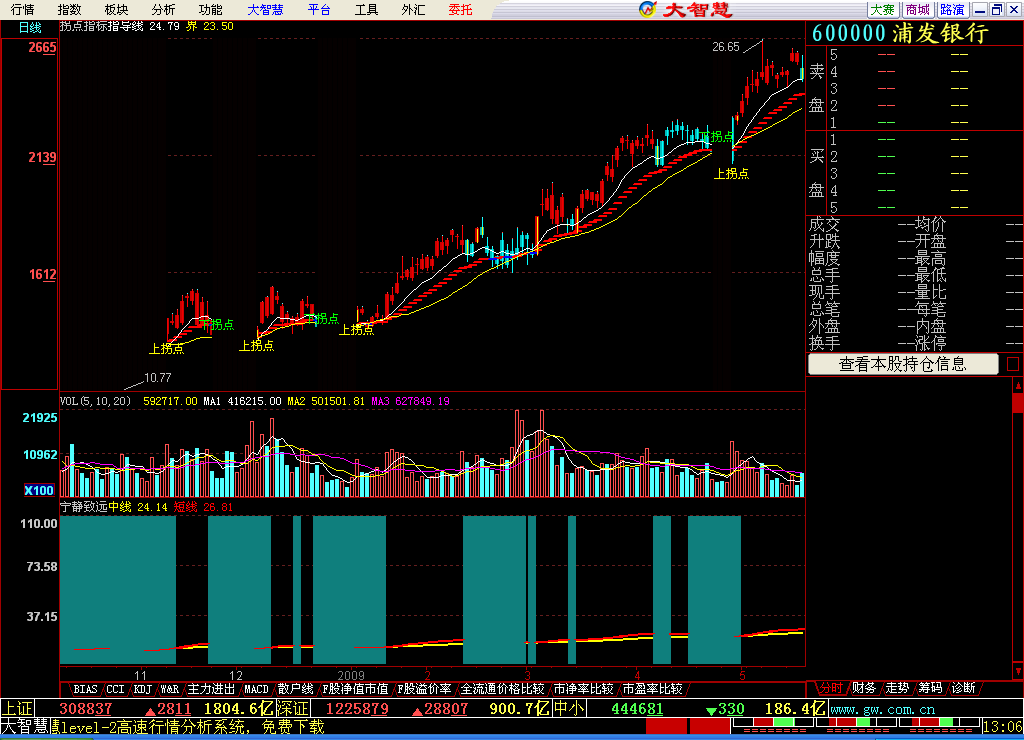Click the 日线 period label

(x=29, y=27)
